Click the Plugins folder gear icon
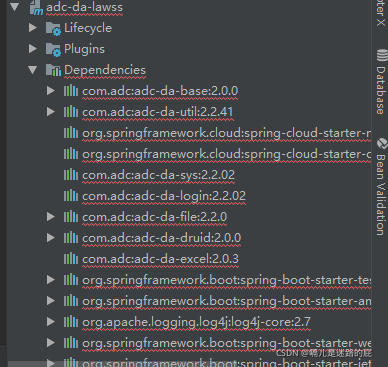Viewport: 388px width, 367px height. 53,50
